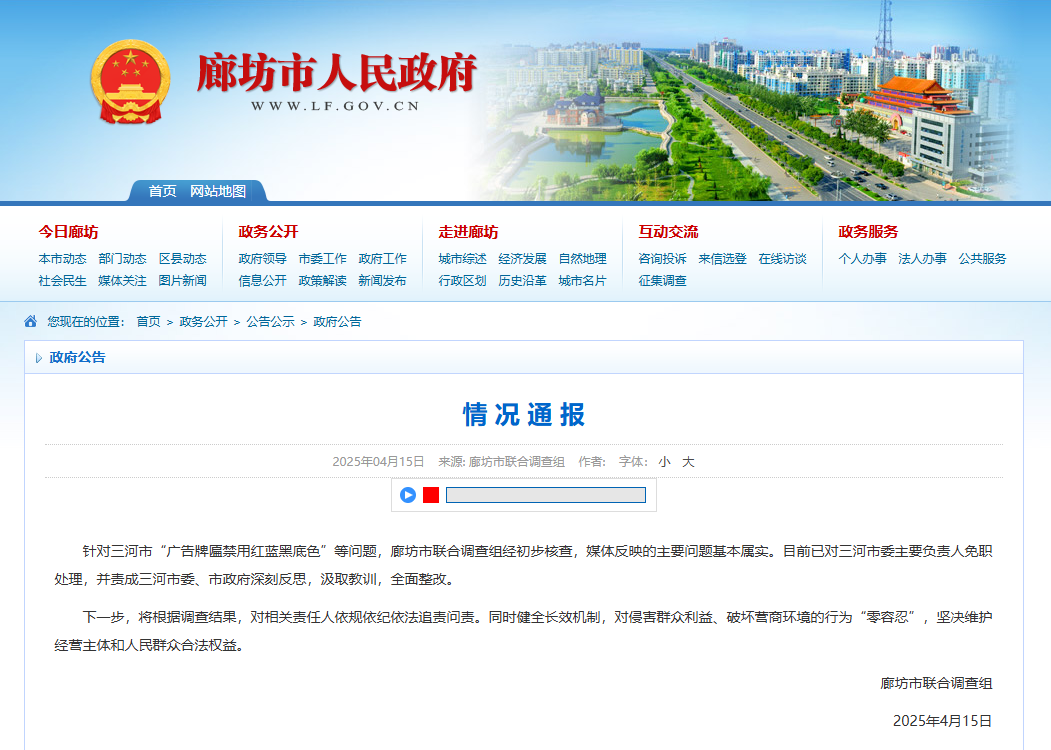Screen dimensions: 1051x750
Task: Click the national emblem logo
Action: (129, 83)
